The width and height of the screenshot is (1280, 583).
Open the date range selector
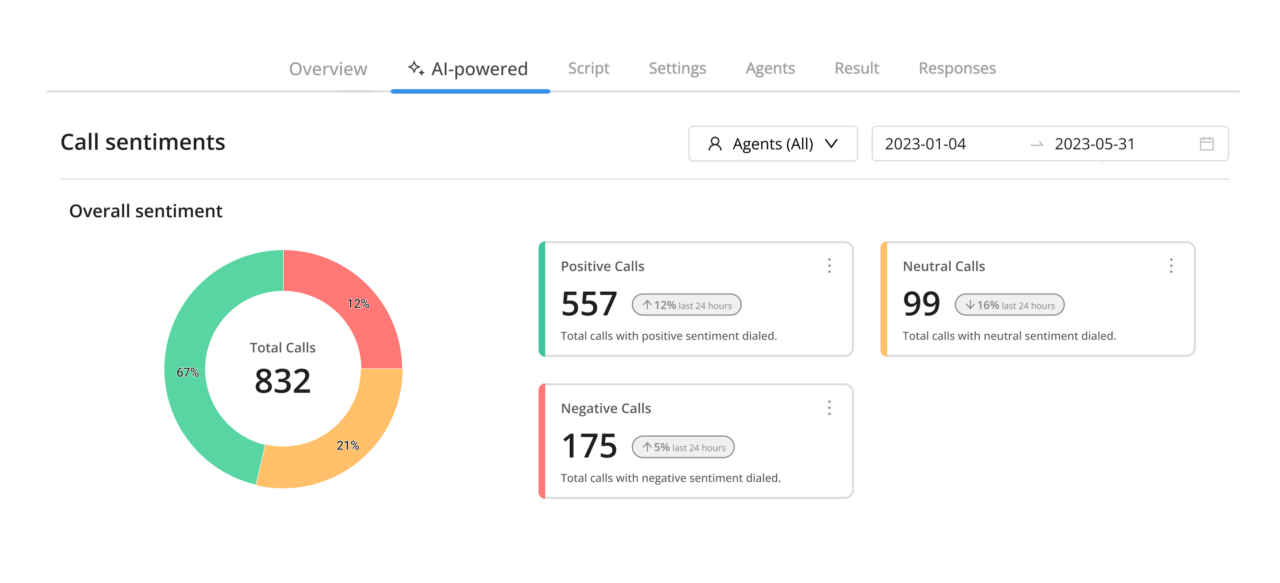[1050, 143]
